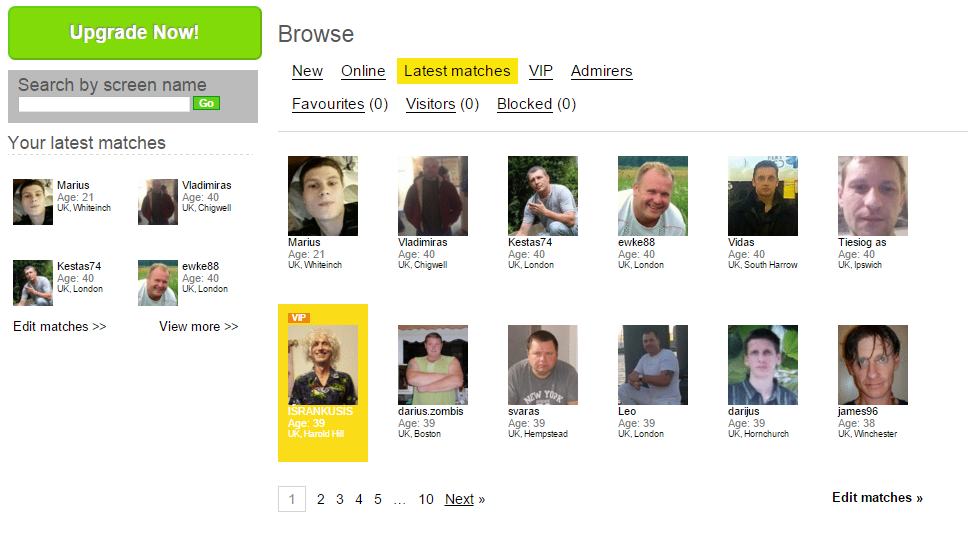Open svaras profile picture
Image resolution: width=972 pixels, height=536 pixels.
point(542,365)
